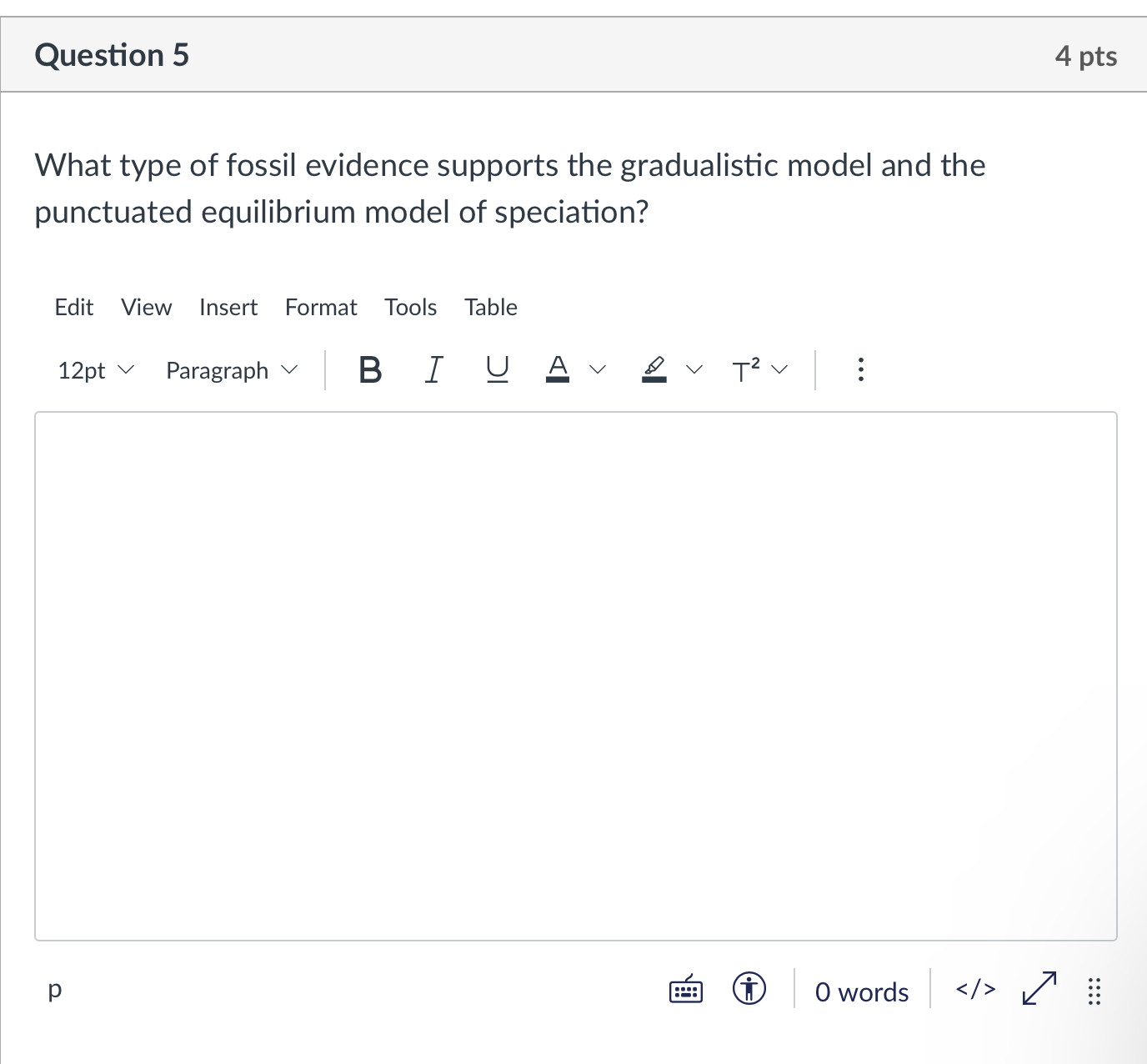Open keyboard shortcuts help

[x=685, y=991]
